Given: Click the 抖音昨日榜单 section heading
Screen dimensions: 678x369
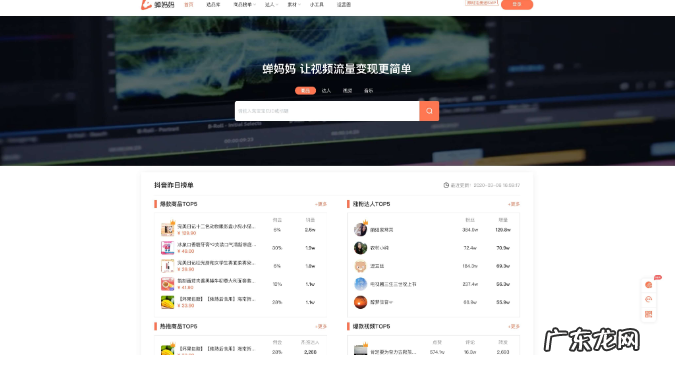Looking at the screenshot, I should (x=174, y=185).
